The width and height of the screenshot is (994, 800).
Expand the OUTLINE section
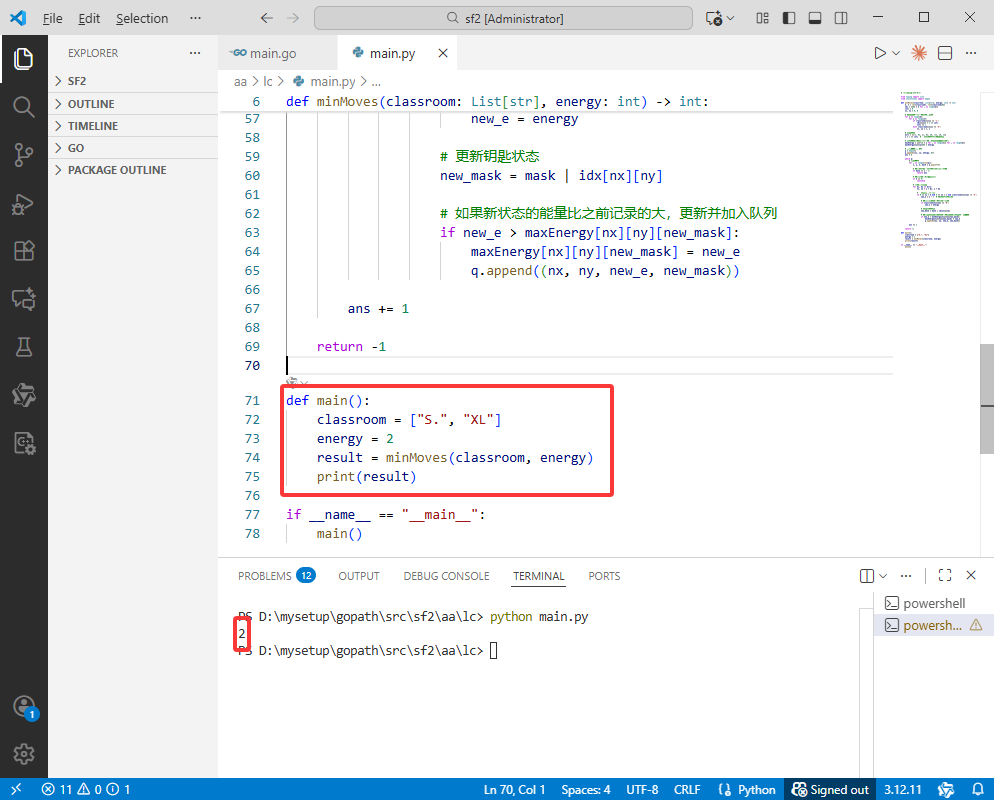[133, 104]
